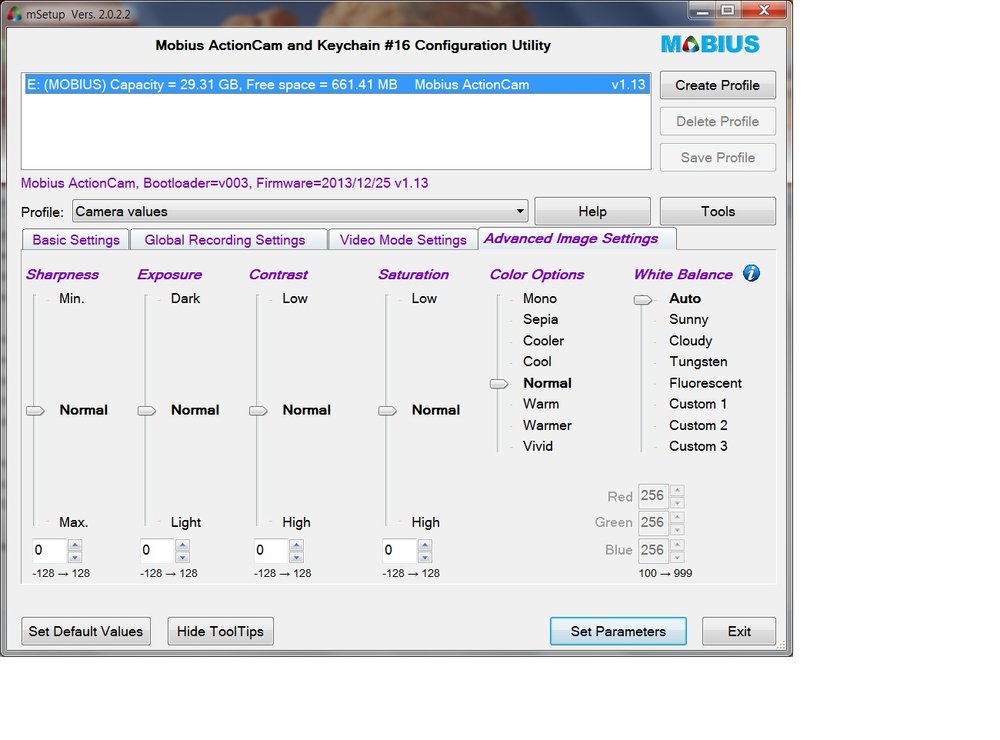Click the Saturation numeric input field
The width and height of the screenshot is (1000, 740).
[x=400, y=551]
